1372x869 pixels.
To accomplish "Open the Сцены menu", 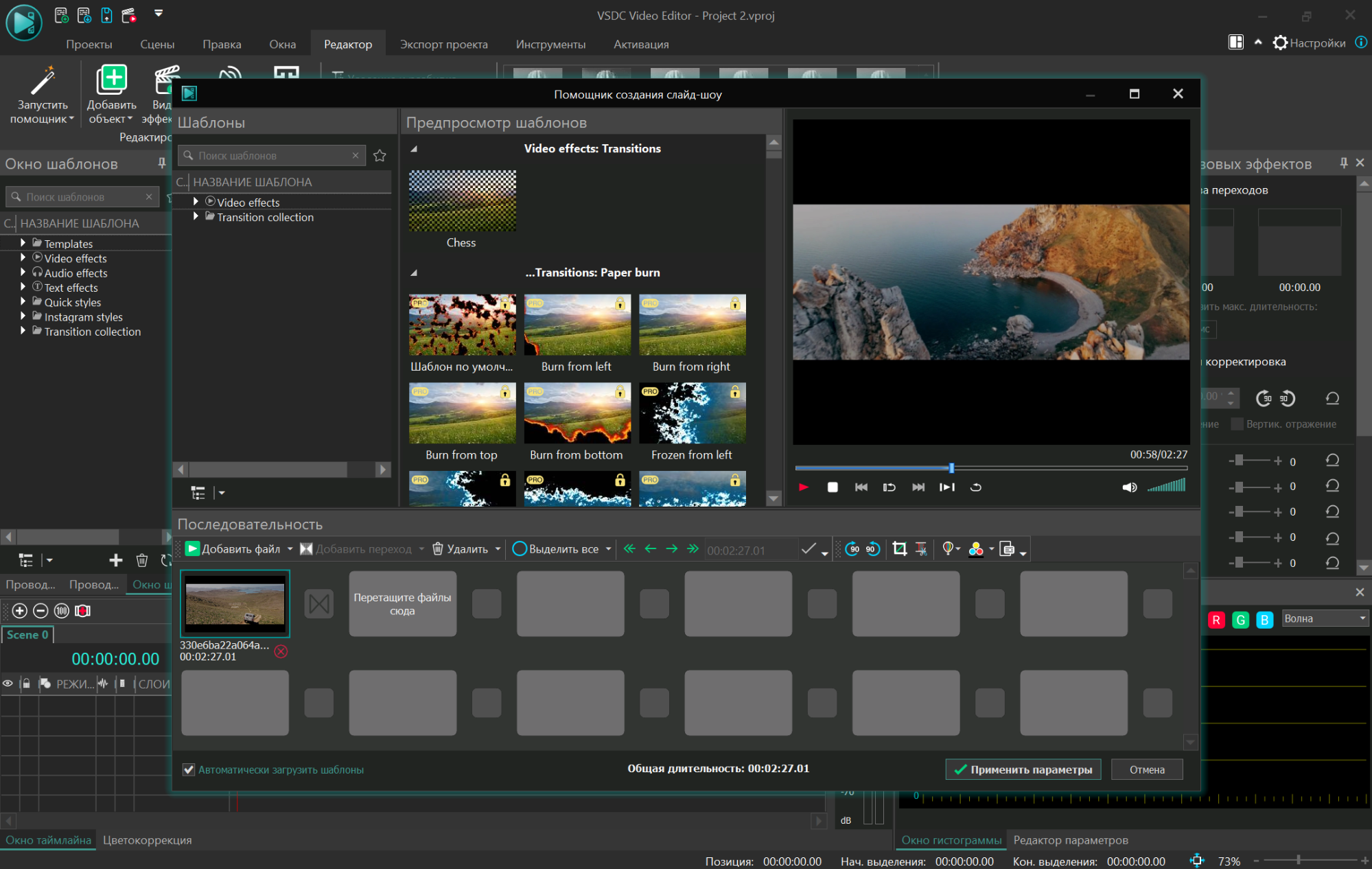I will coord(157,44).
